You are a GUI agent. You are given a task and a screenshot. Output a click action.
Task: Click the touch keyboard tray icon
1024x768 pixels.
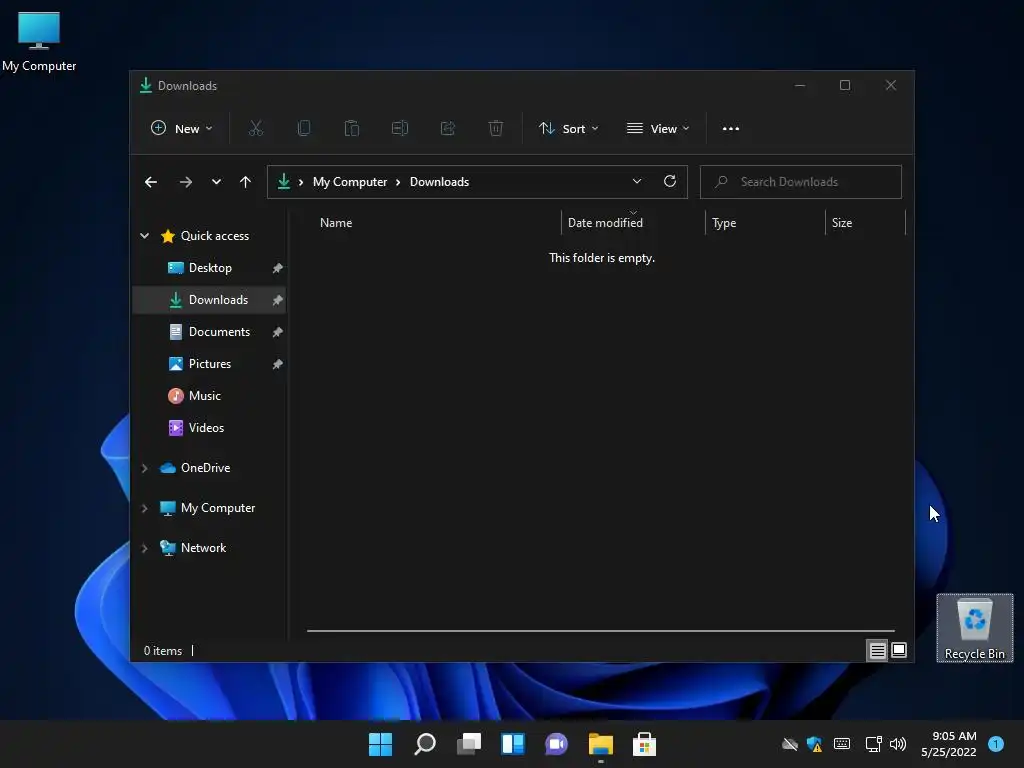click(842, 744)
